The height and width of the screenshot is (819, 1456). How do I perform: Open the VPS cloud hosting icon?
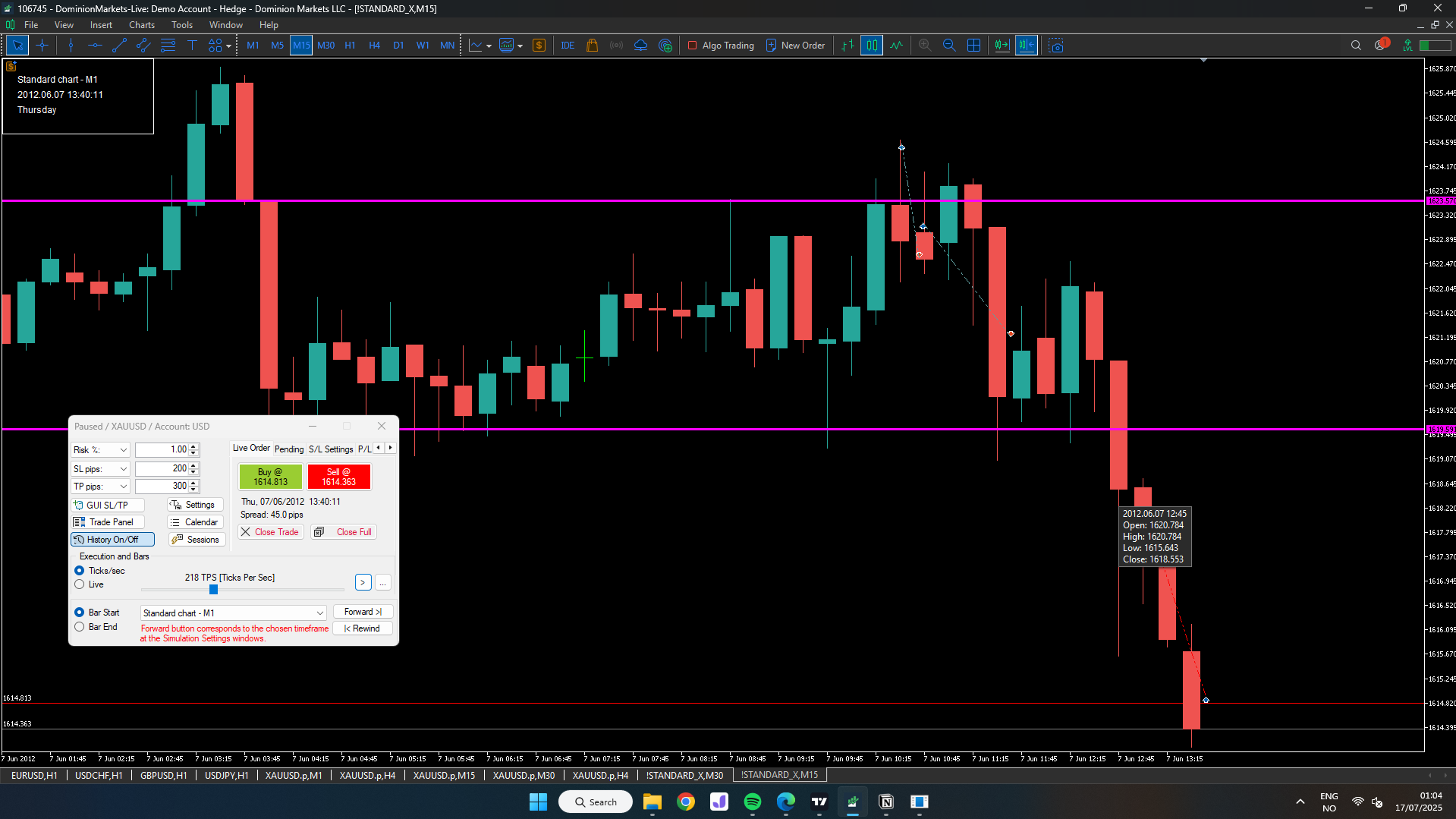click(x=640, y=46)
